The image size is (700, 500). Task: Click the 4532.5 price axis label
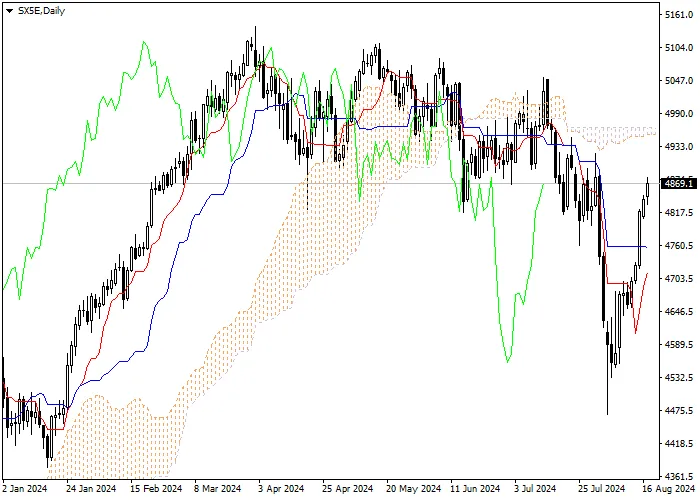tap(679, 378)
